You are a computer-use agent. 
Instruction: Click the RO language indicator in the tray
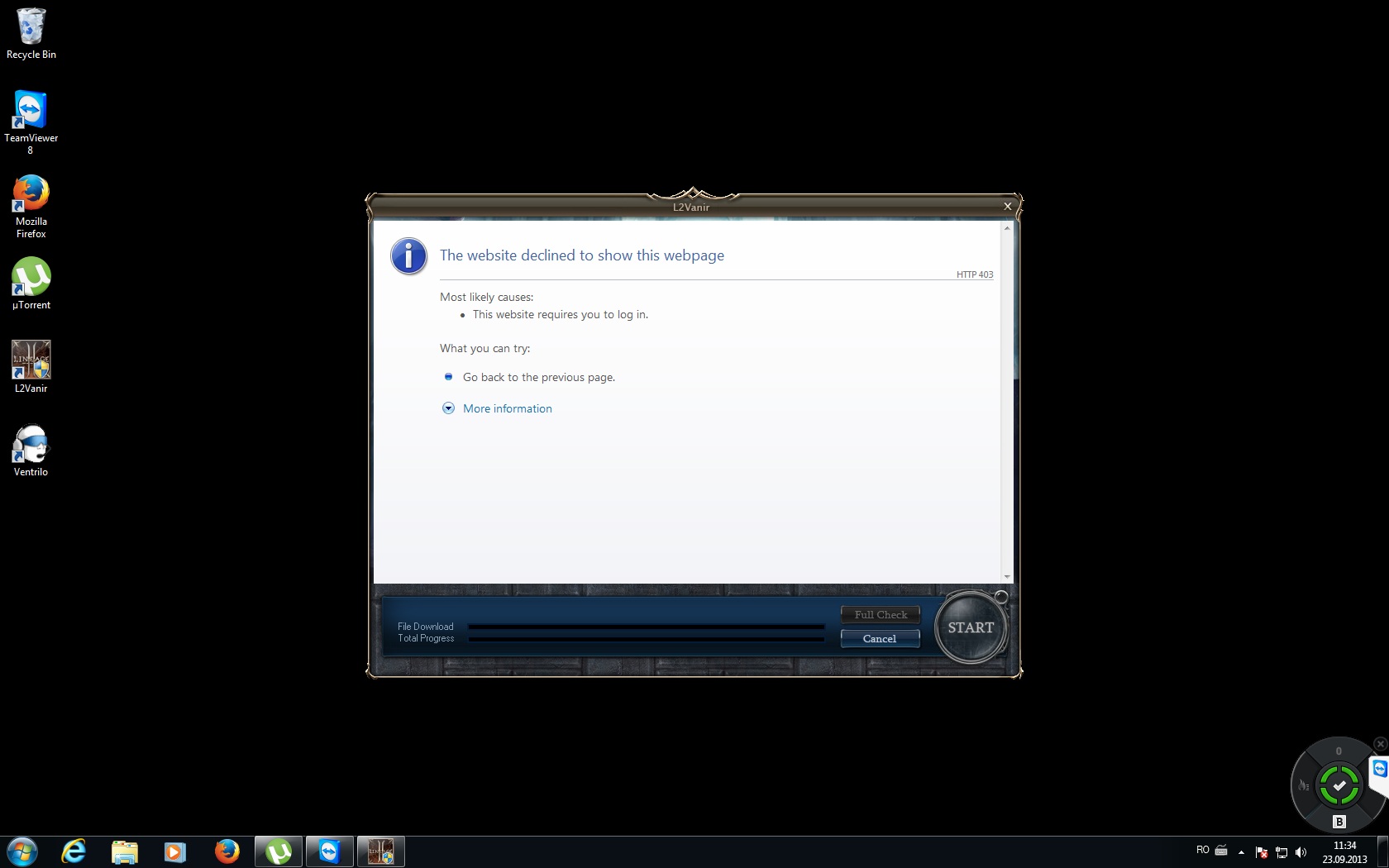pos(1203,851)
